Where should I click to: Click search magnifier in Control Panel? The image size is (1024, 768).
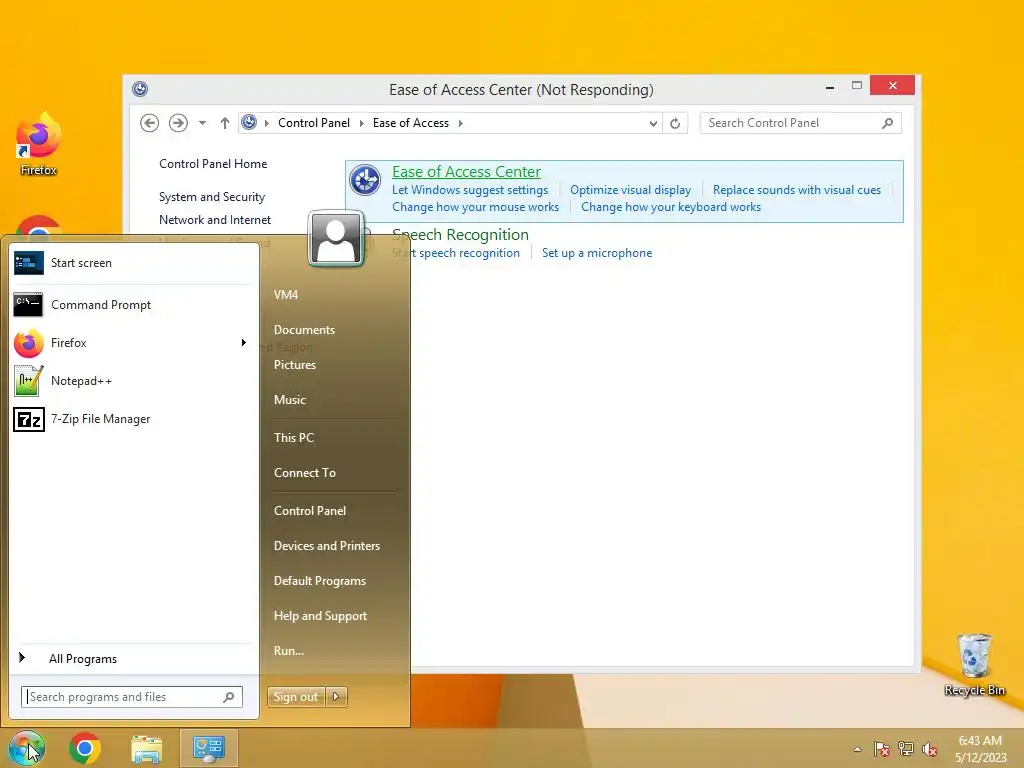click(x=887, y=123)
